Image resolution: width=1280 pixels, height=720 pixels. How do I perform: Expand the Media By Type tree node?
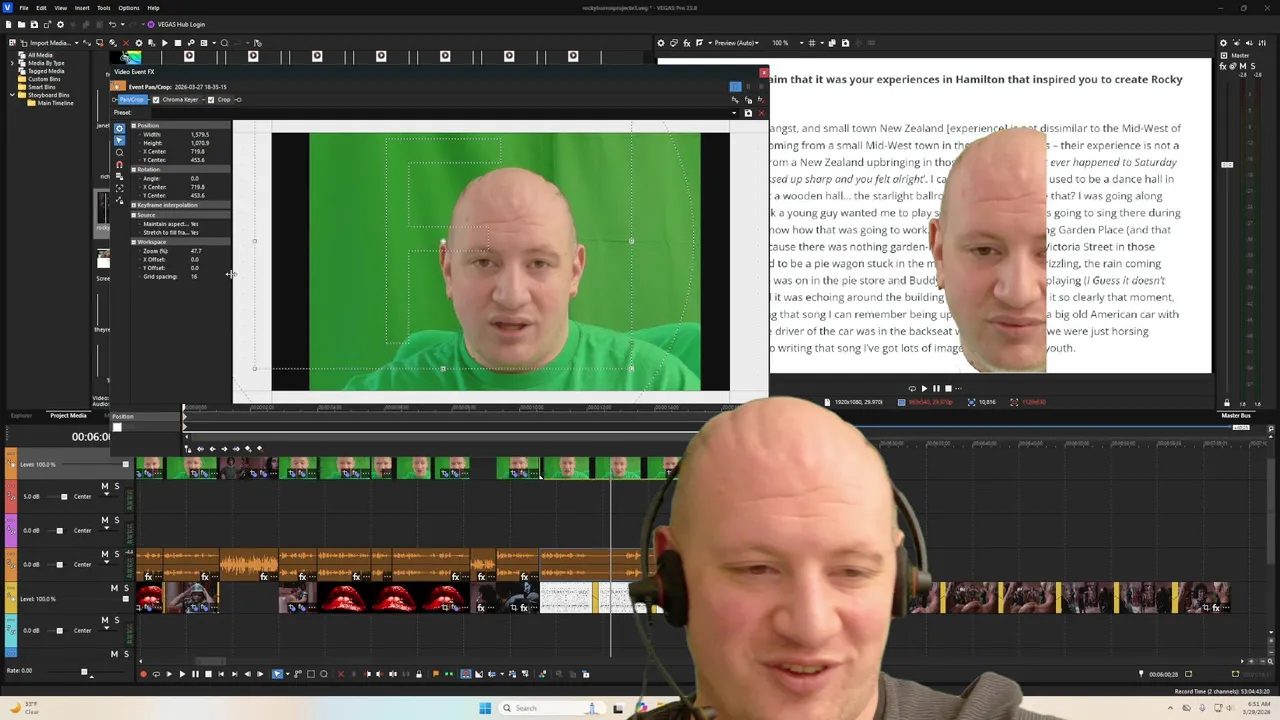click(12, 63)
